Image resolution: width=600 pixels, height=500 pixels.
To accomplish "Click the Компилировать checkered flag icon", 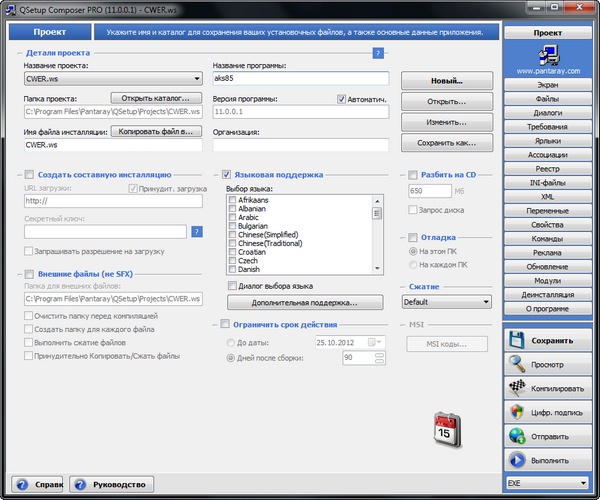I will 517,389.
